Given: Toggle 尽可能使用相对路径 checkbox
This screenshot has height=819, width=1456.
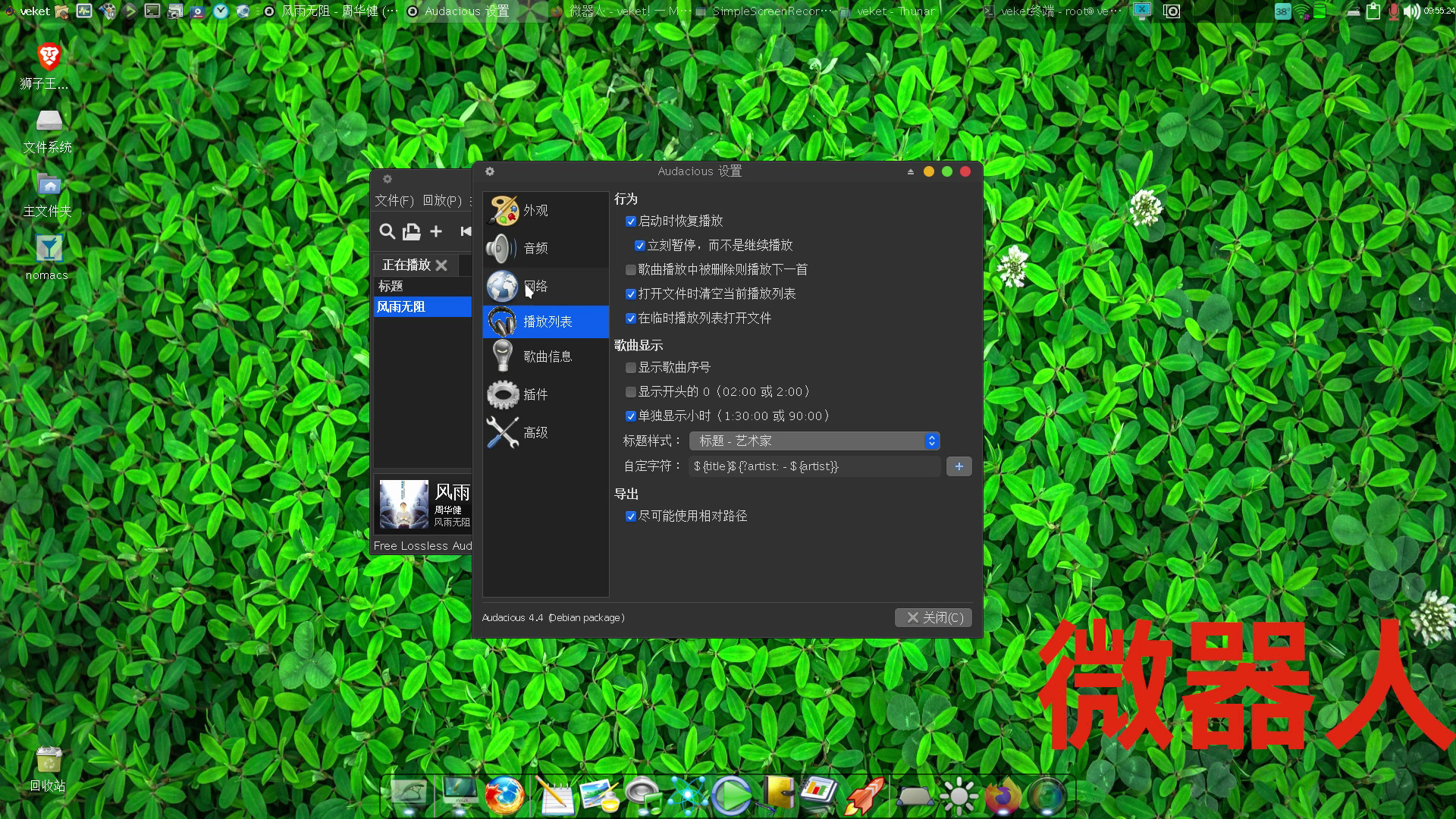Looking at the screenshot, I should click(x=630, y=516).
